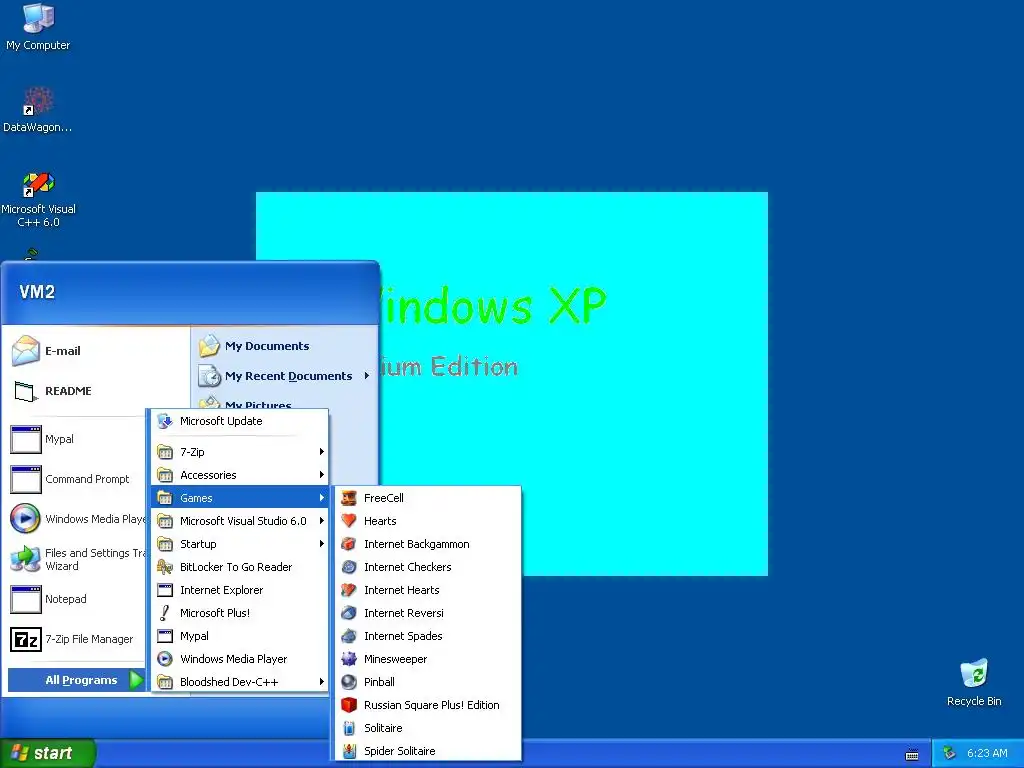Image resolution: width=1024 pixels, height=768 pixels.
Task: Click the 6:23 AM clock
Action: [x=987, y=753]
